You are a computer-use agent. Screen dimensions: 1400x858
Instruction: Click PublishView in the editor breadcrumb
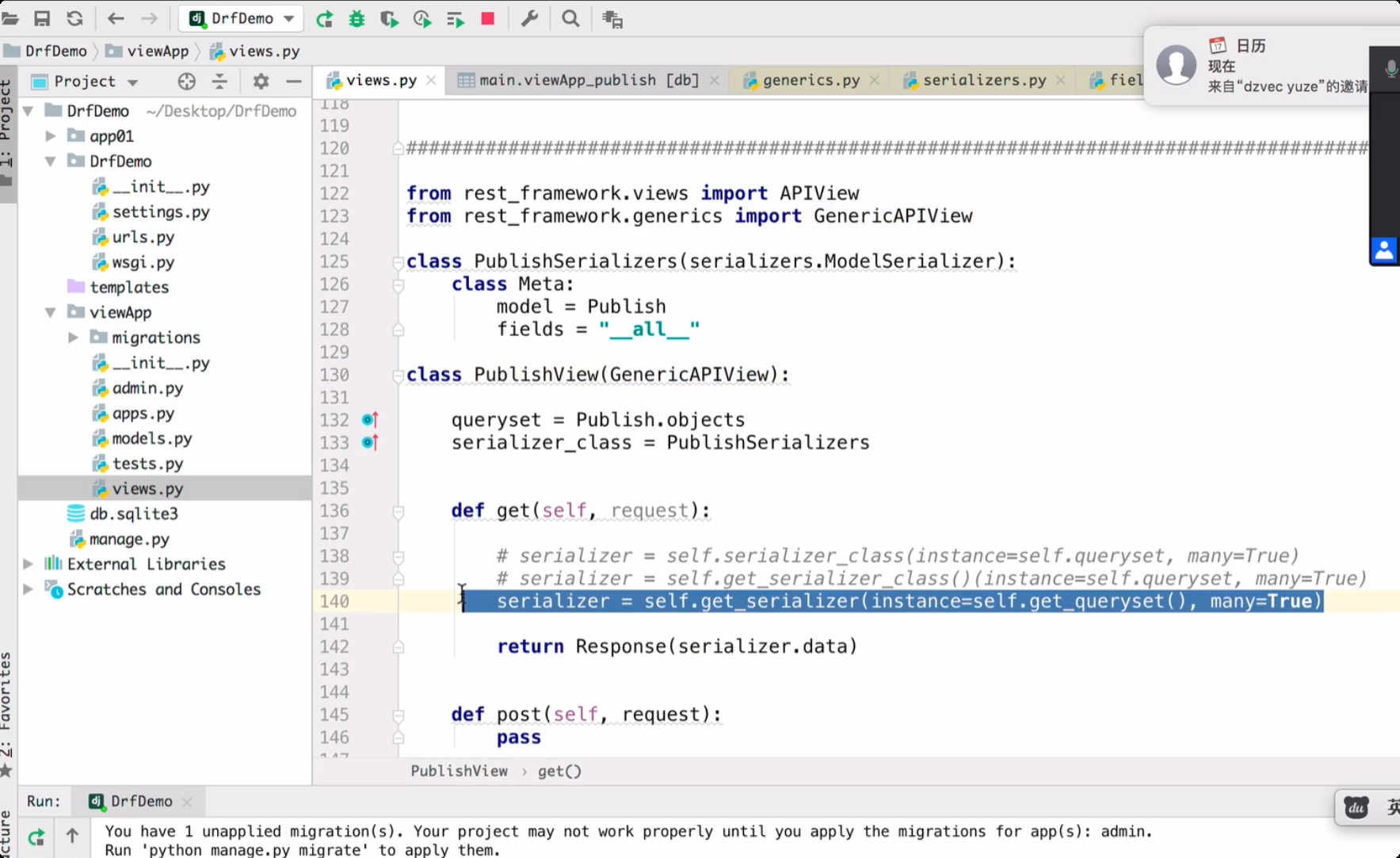pos(459,771)
